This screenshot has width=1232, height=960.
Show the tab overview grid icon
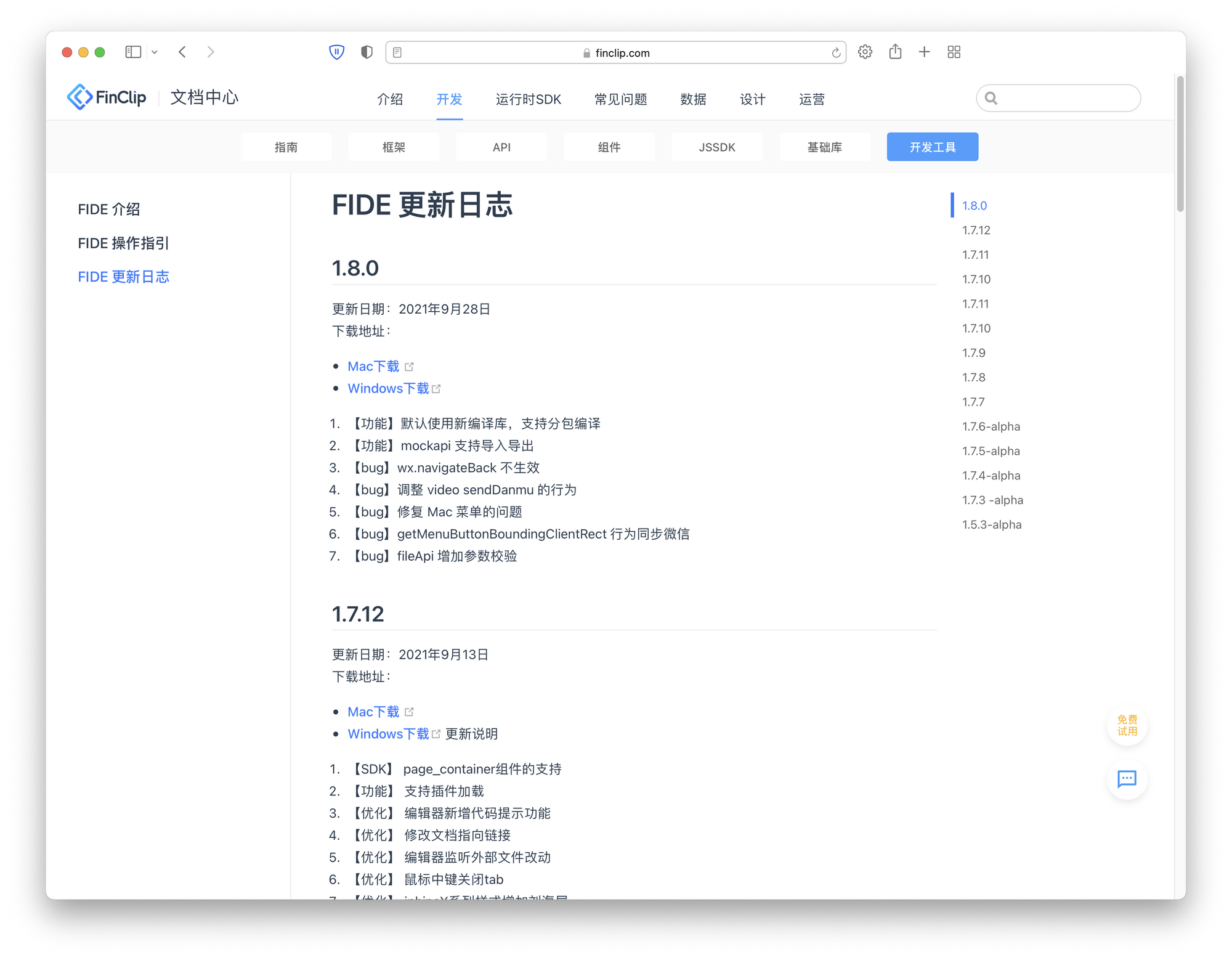point(954,52)
